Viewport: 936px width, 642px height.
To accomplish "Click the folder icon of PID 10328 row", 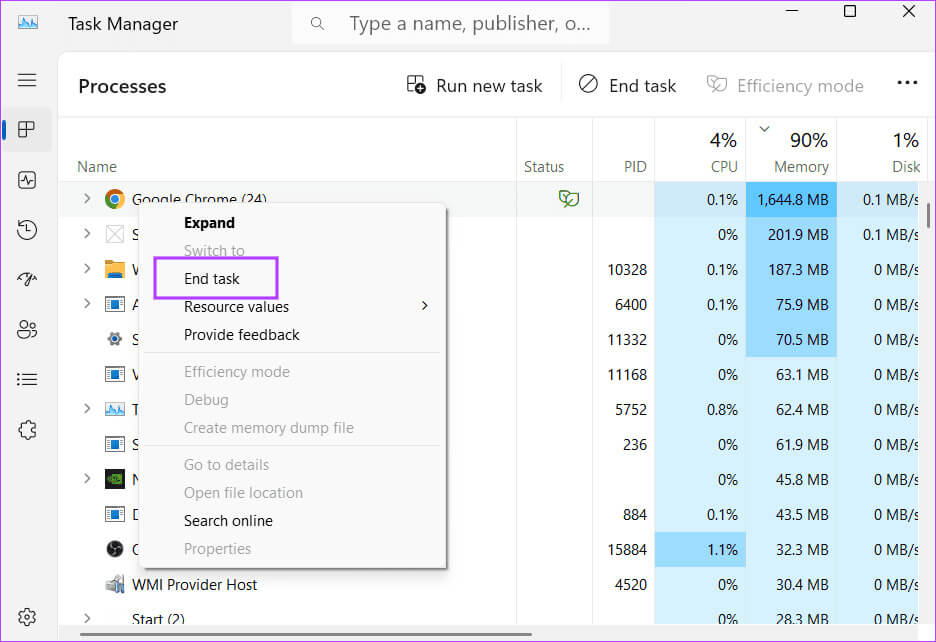I will coord(115,269).
